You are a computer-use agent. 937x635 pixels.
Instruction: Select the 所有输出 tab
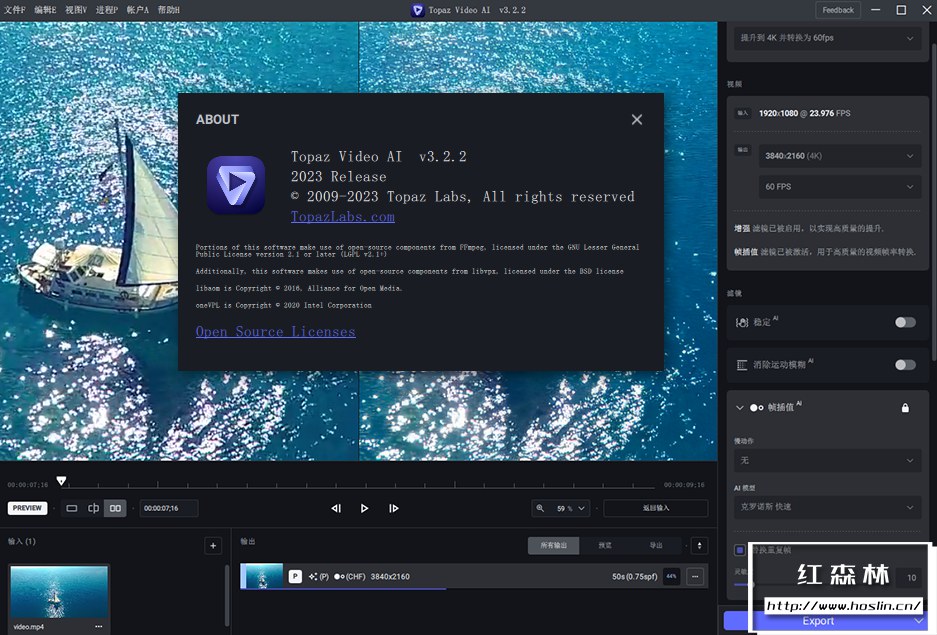coord(553,545)
